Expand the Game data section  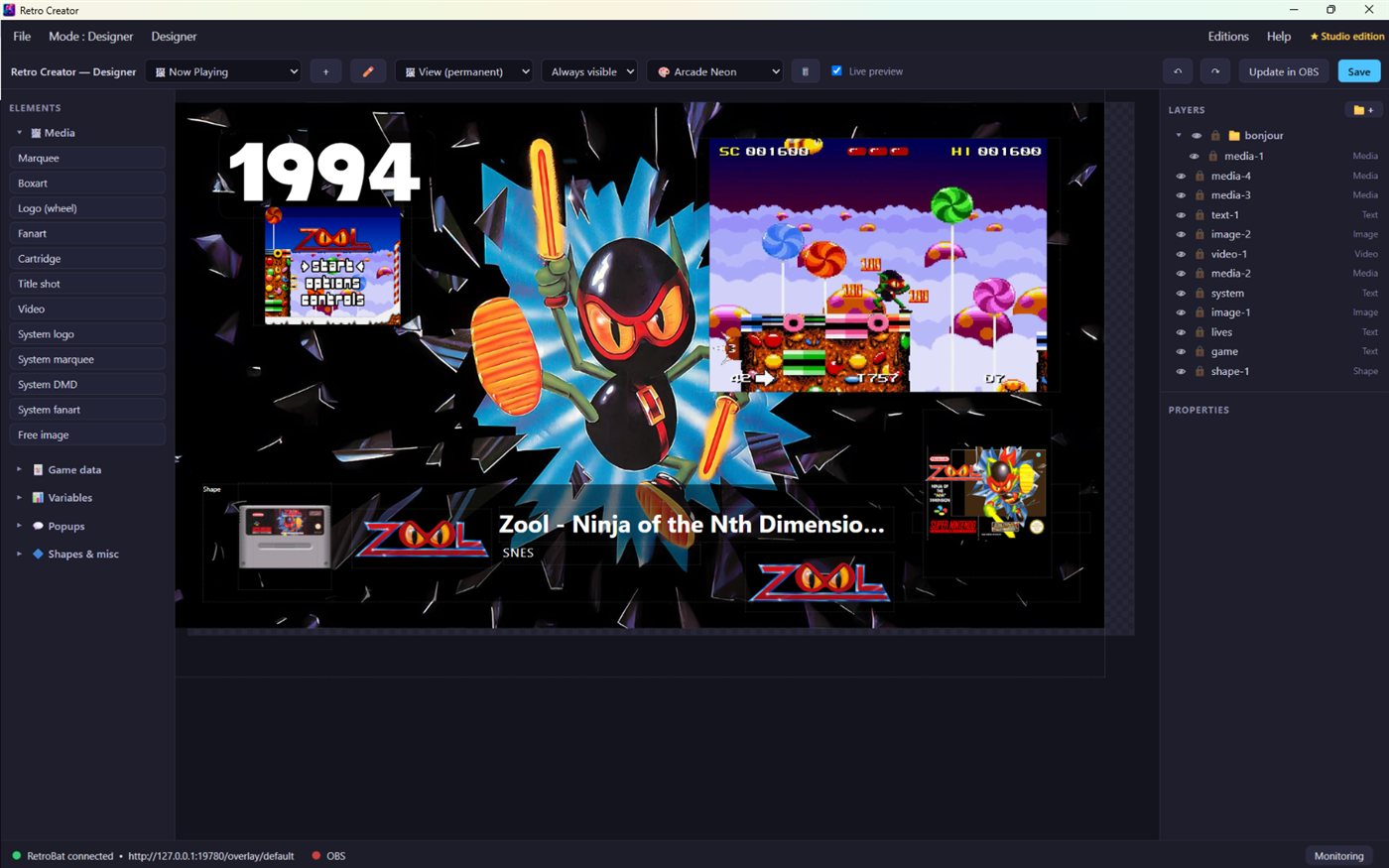point(19,469)
